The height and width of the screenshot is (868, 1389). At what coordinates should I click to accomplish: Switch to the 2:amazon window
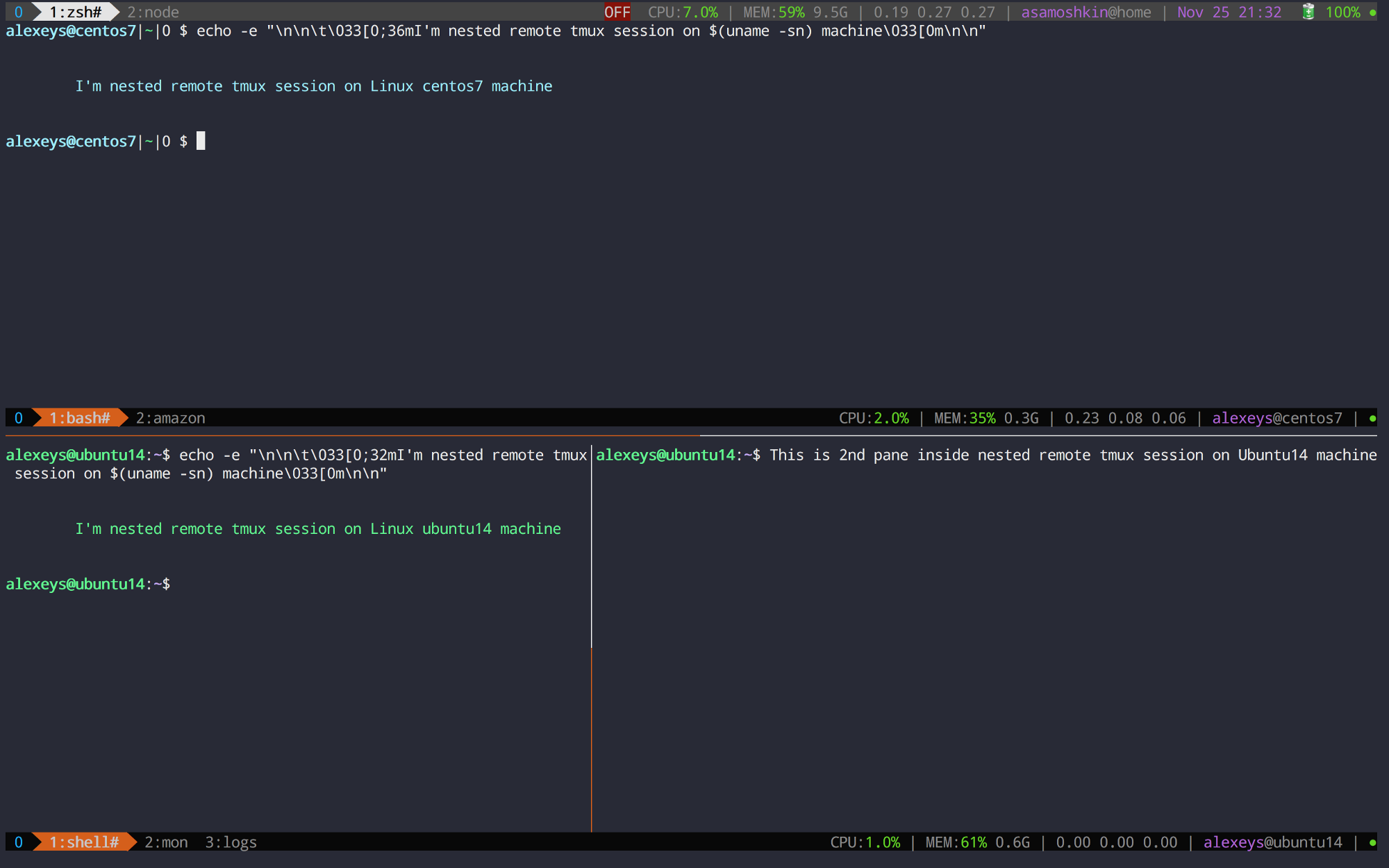coord(170,418)
